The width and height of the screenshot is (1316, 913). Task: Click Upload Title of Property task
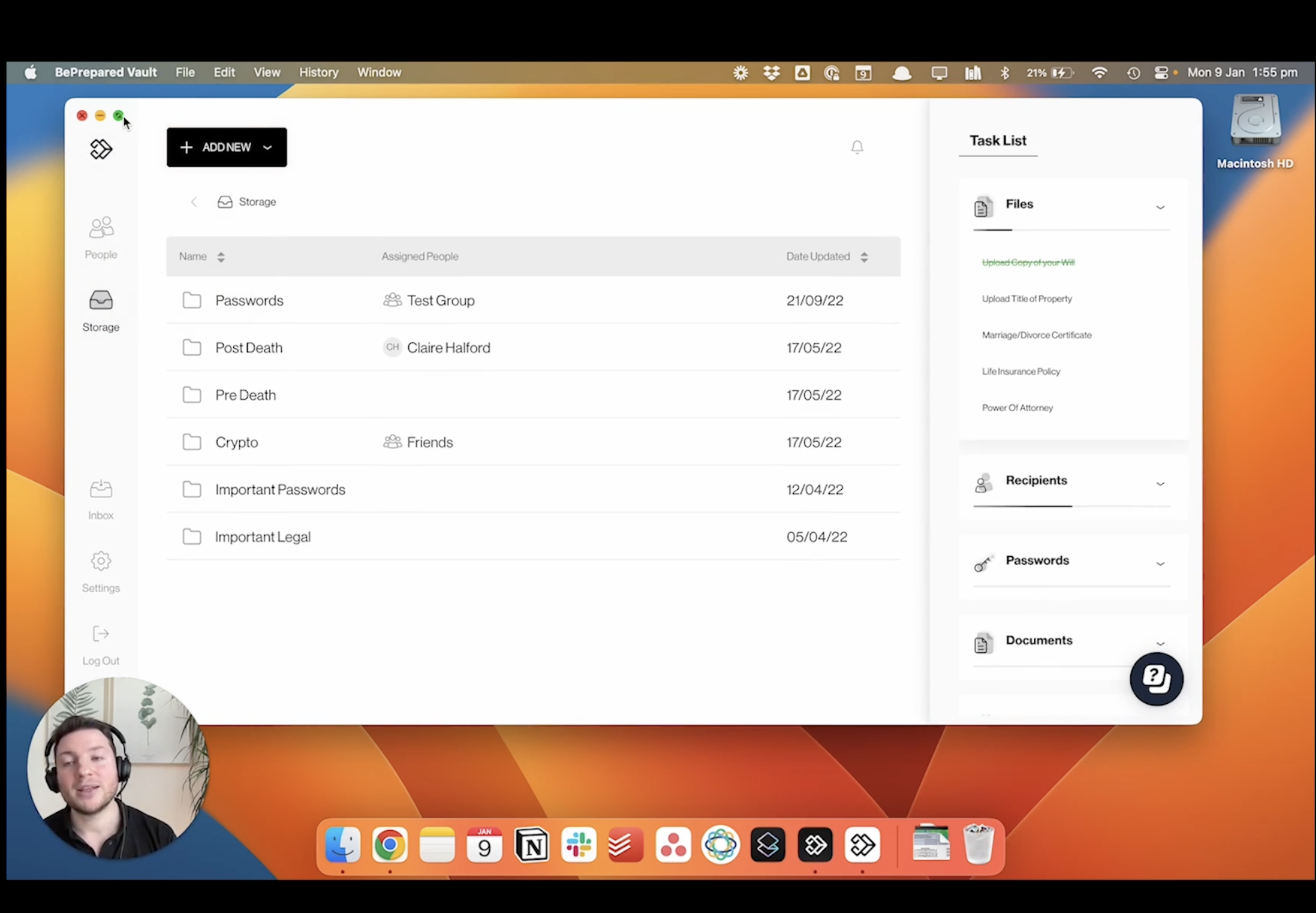[x=1026, y=299]
